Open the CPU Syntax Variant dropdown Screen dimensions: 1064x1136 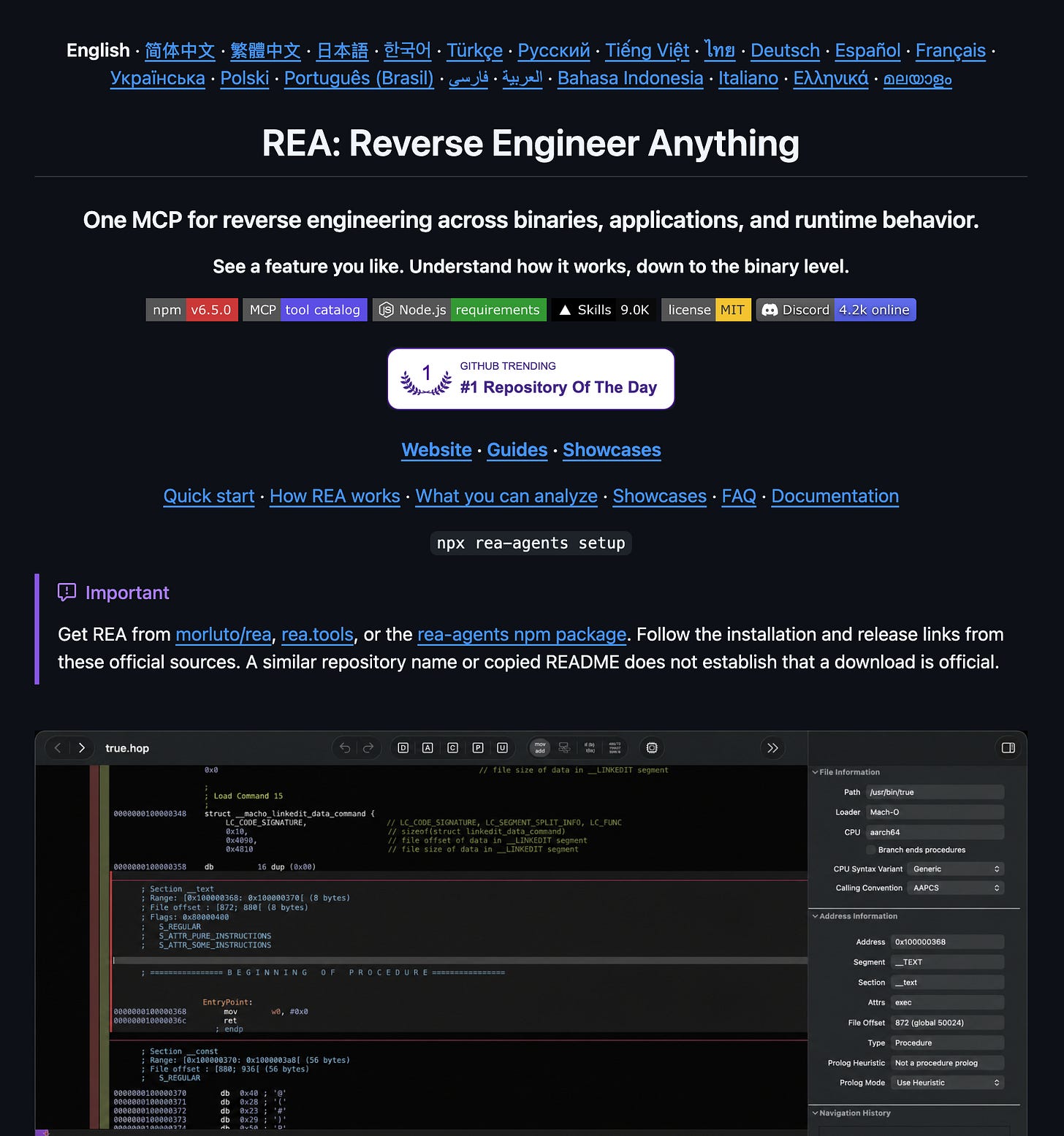point(956,869)
